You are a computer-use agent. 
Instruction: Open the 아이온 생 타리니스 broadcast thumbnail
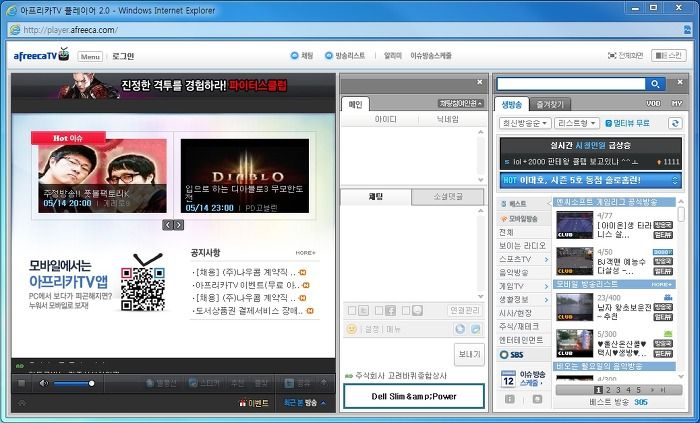coord(575,225)
